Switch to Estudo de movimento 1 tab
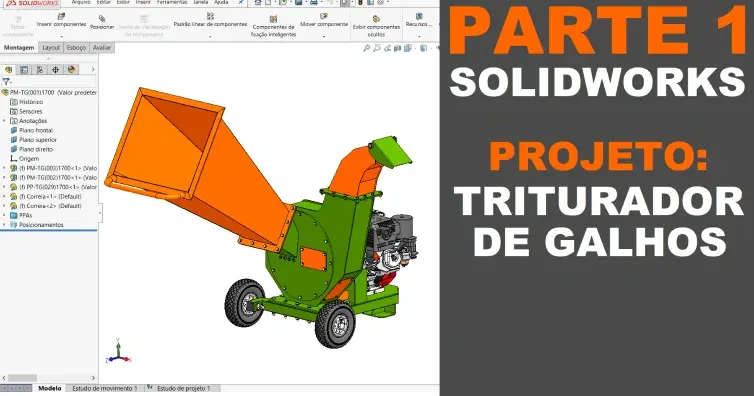This screenshot has width=754, height=396. pos(105,388)
